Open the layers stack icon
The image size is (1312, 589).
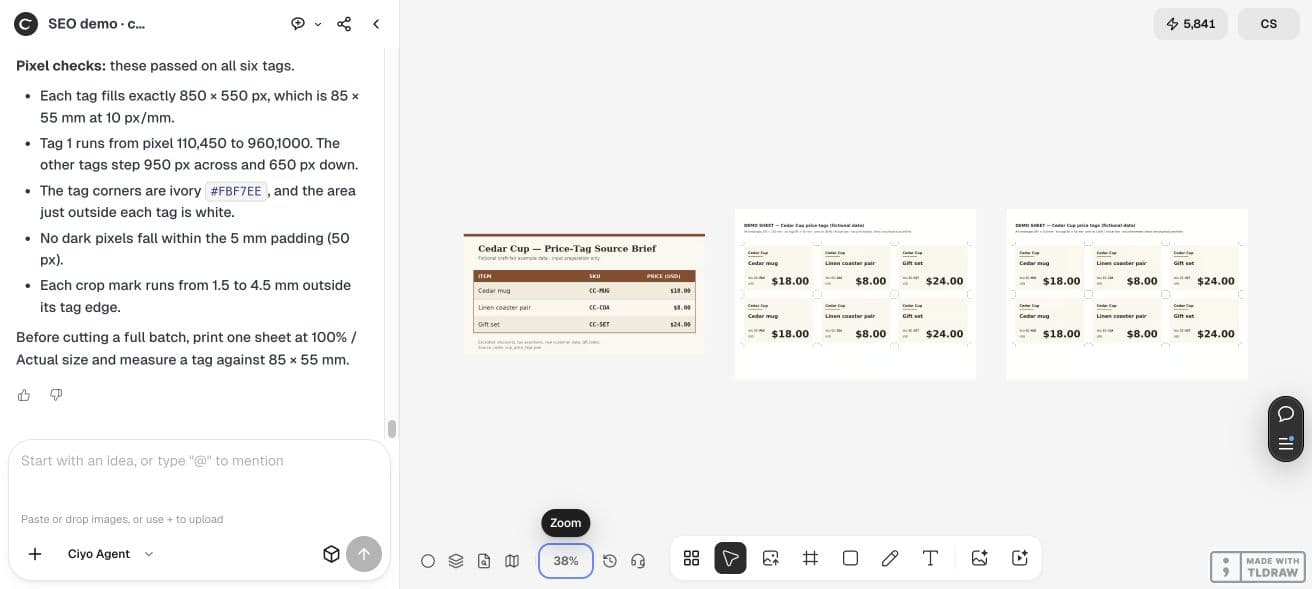pos(456,561)
